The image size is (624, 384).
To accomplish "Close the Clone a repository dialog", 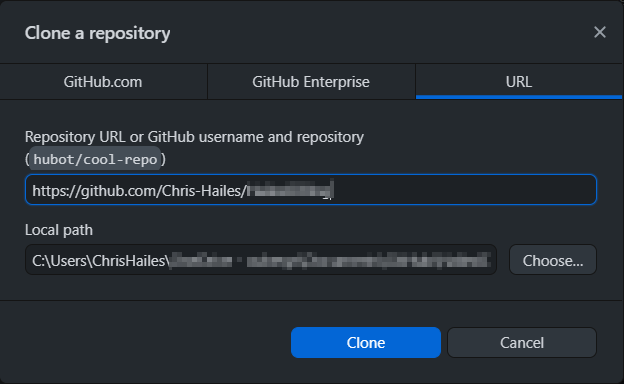I will point(600,32).
